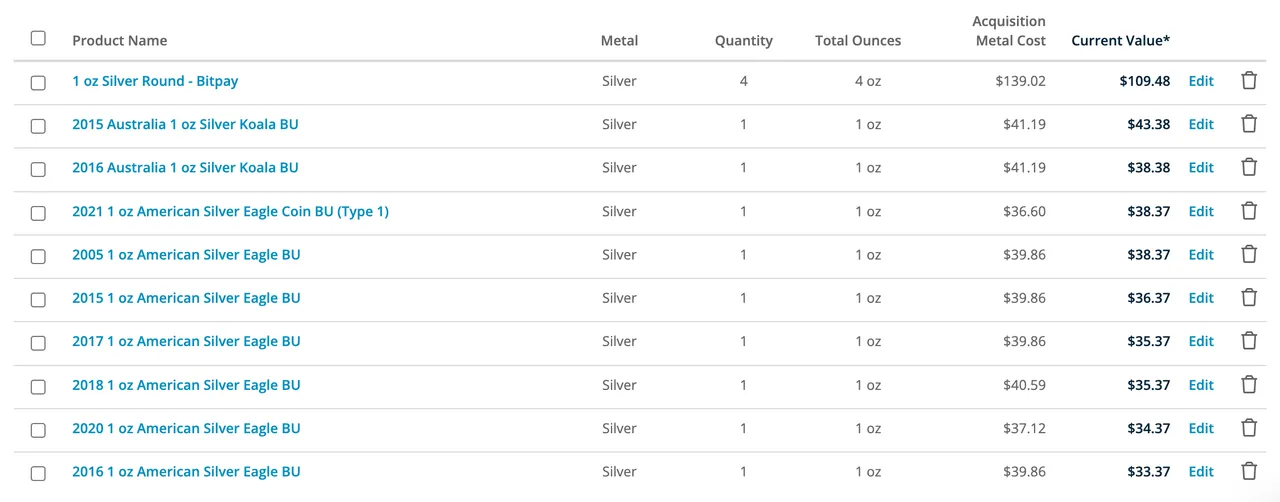Toggle the select-all checkbox in the header
Image resolution: width=1280 pixels, height=502 pixels.
click(x=38, y=38)
